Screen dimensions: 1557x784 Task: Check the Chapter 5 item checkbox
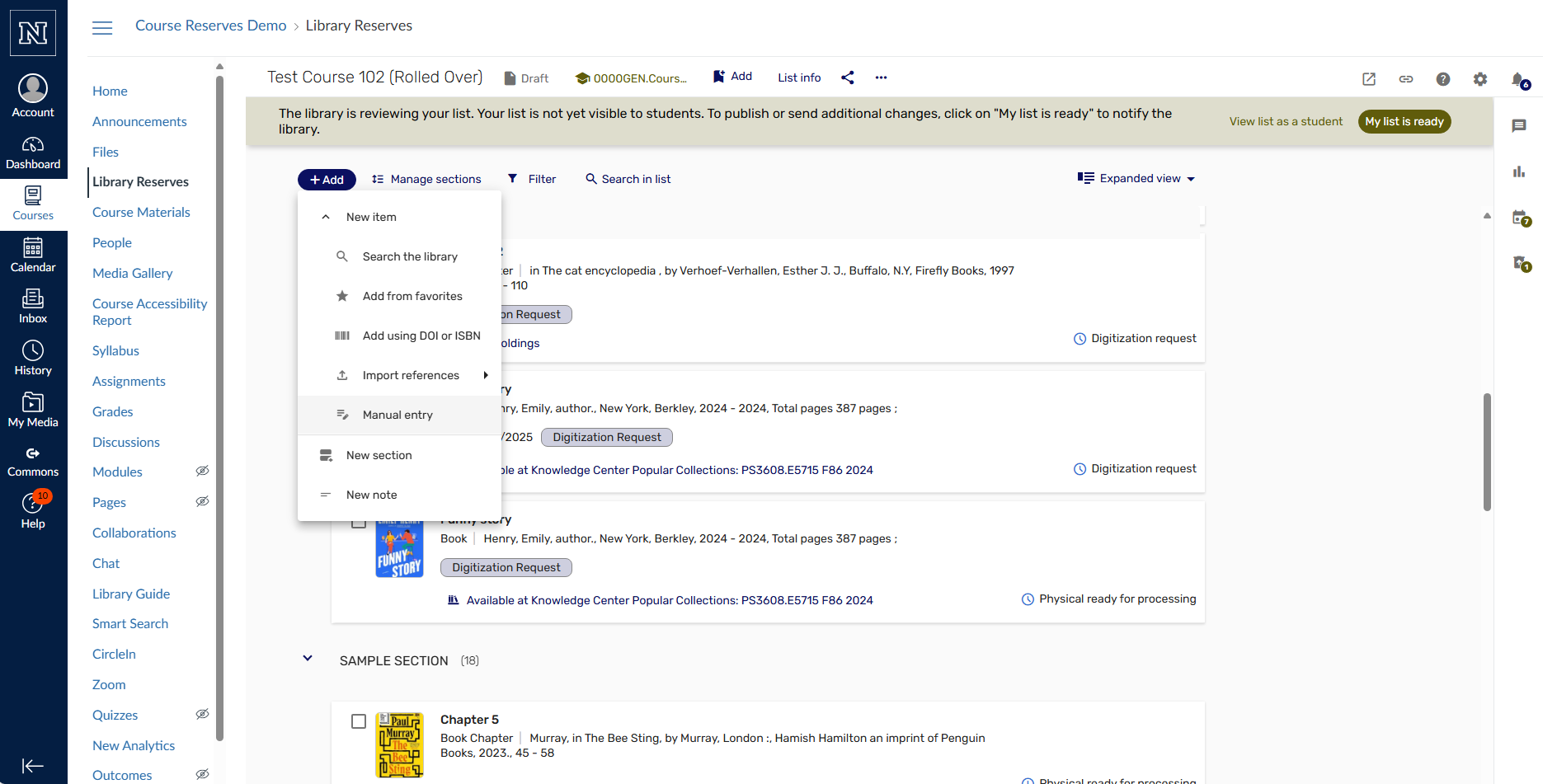pyautogui.click(x=359, y=721)
